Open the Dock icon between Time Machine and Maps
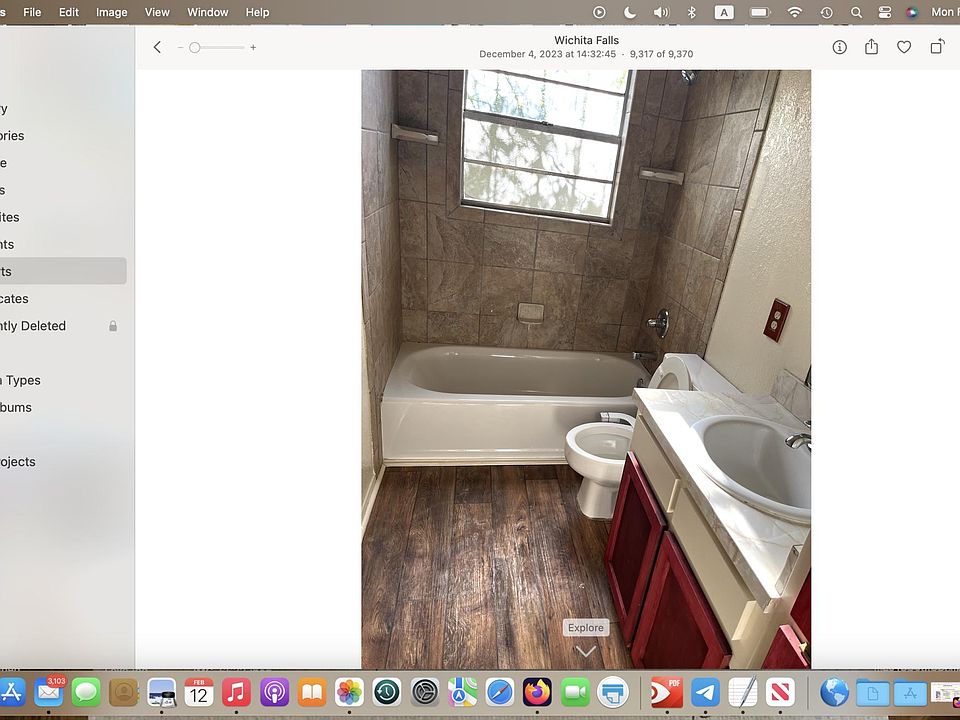960x720 pixels. (x=425, y=693)
